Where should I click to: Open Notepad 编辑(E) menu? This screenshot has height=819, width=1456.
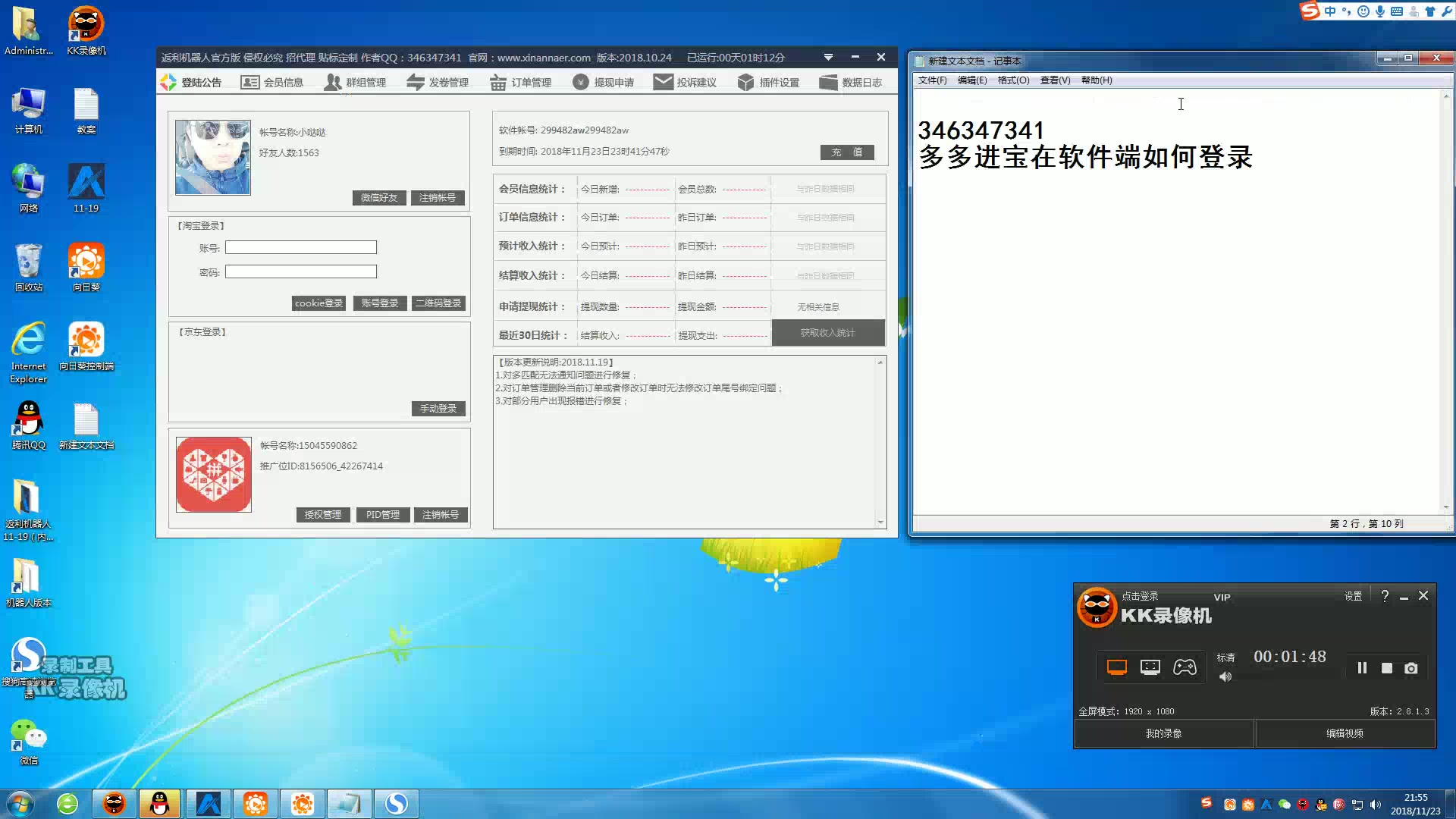(x=972, y=80)
